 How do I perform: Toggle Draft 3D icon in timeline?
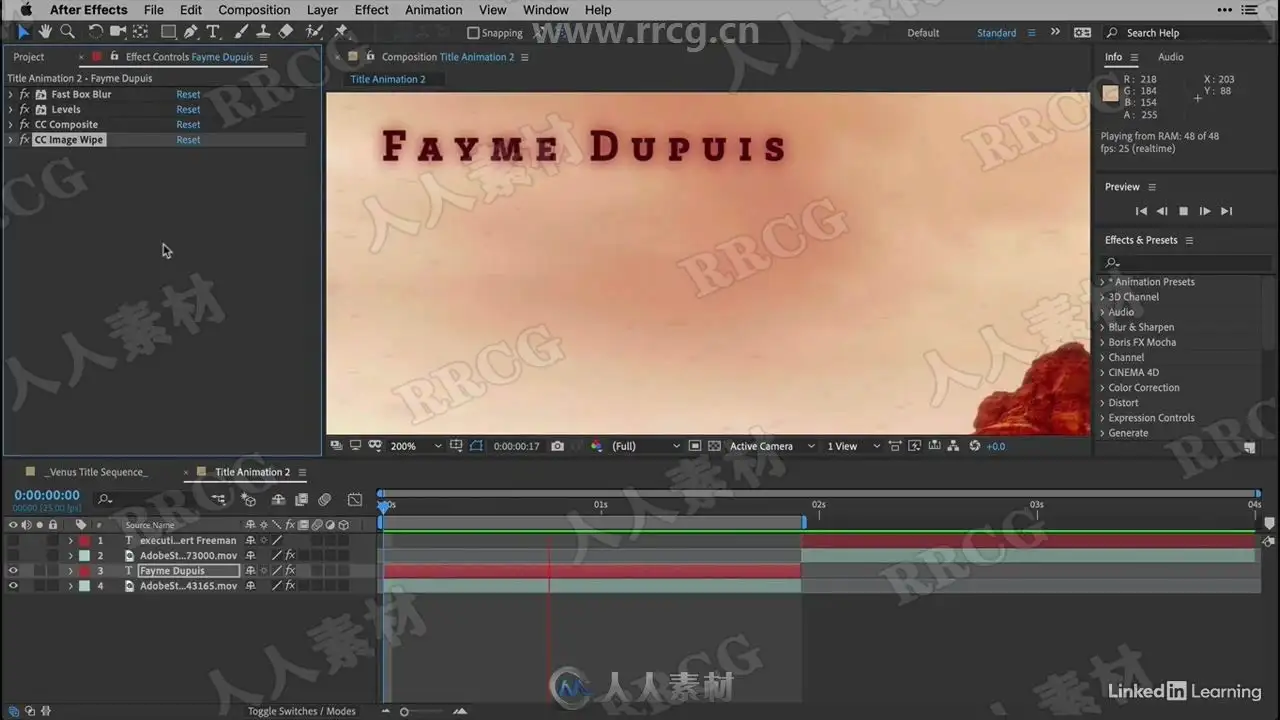(x=249, y=499)
